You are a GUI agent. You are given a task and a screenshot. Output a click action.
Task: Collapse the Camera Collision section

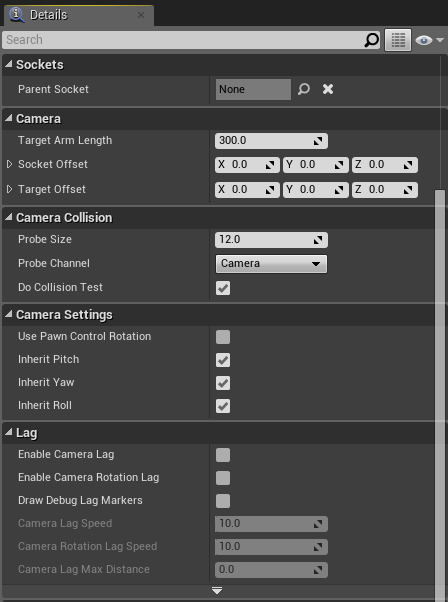click(8, 217)
